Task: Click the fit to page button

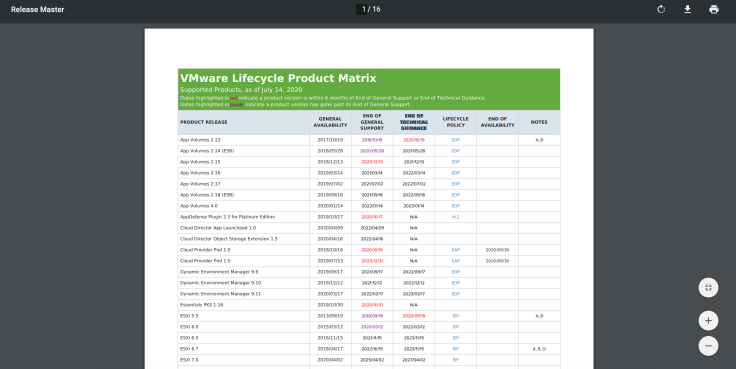Action: (708, 288)
